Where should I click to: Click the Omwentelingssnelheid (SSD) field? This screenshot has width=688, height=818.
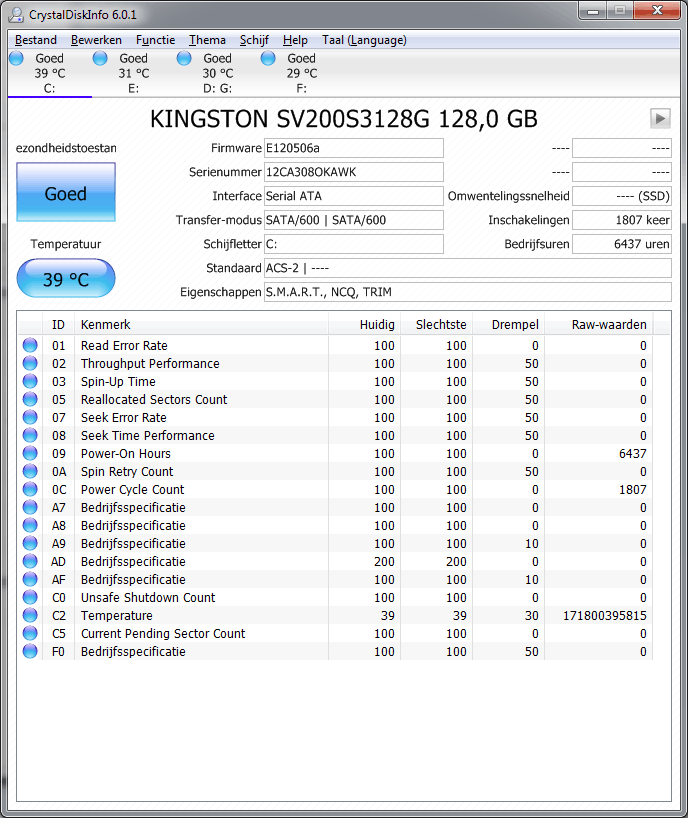point(622,196)
